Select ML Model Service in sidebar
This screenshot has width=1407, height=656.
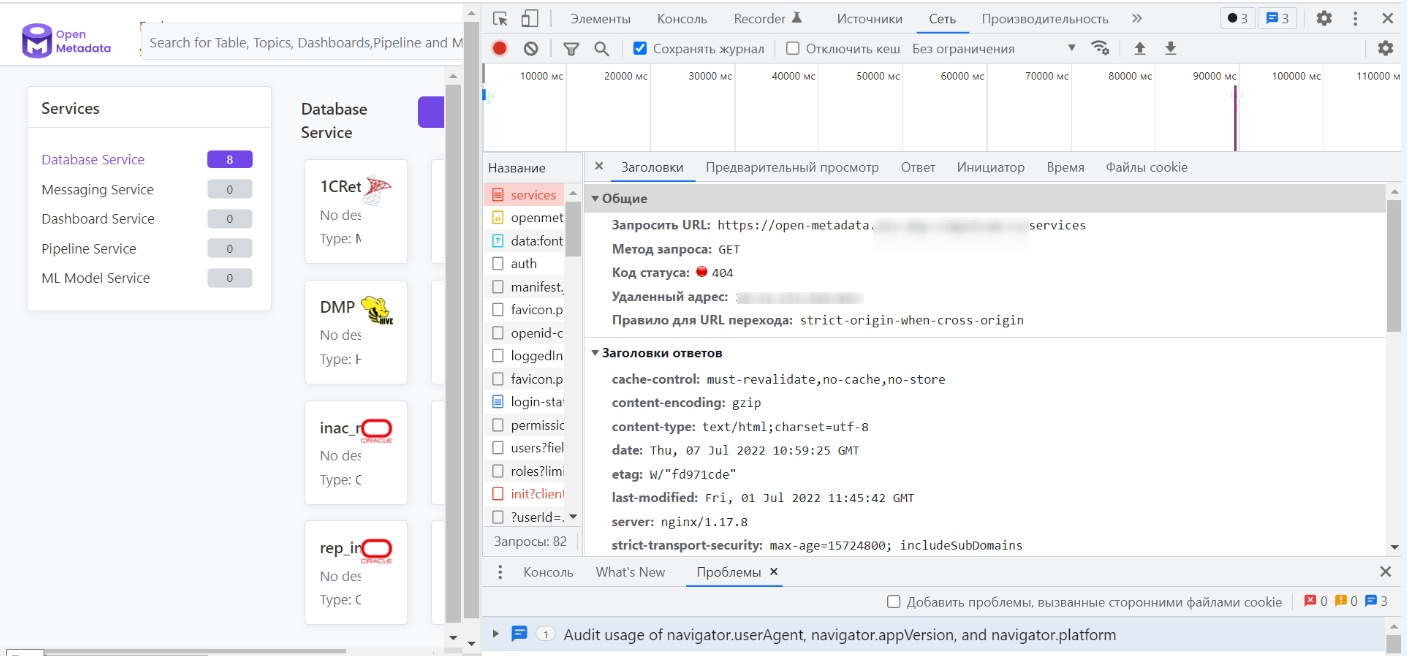96,278
